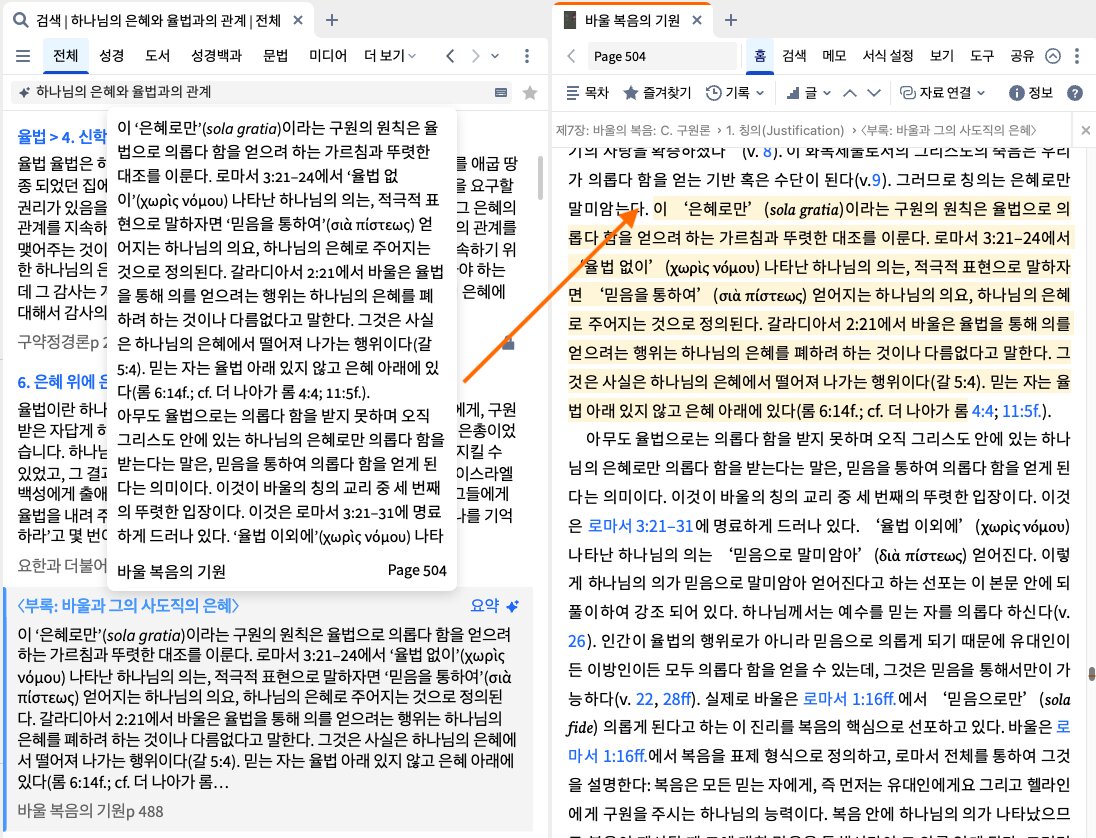Open the 율법 > 4. search result heading
This screenshot has width=1096, height=838.
point(62,136)
